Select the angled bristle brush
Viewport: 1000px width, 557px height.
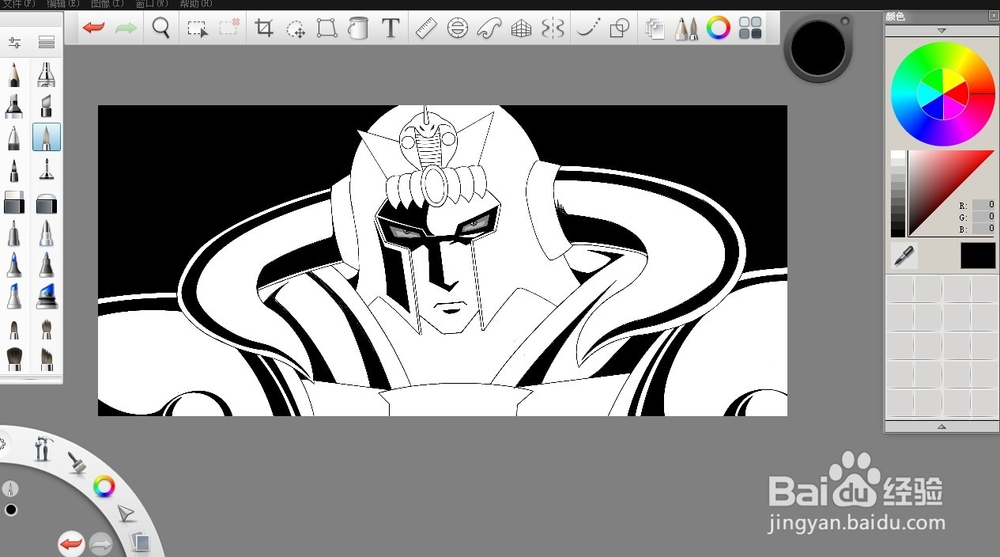(47, 359)
